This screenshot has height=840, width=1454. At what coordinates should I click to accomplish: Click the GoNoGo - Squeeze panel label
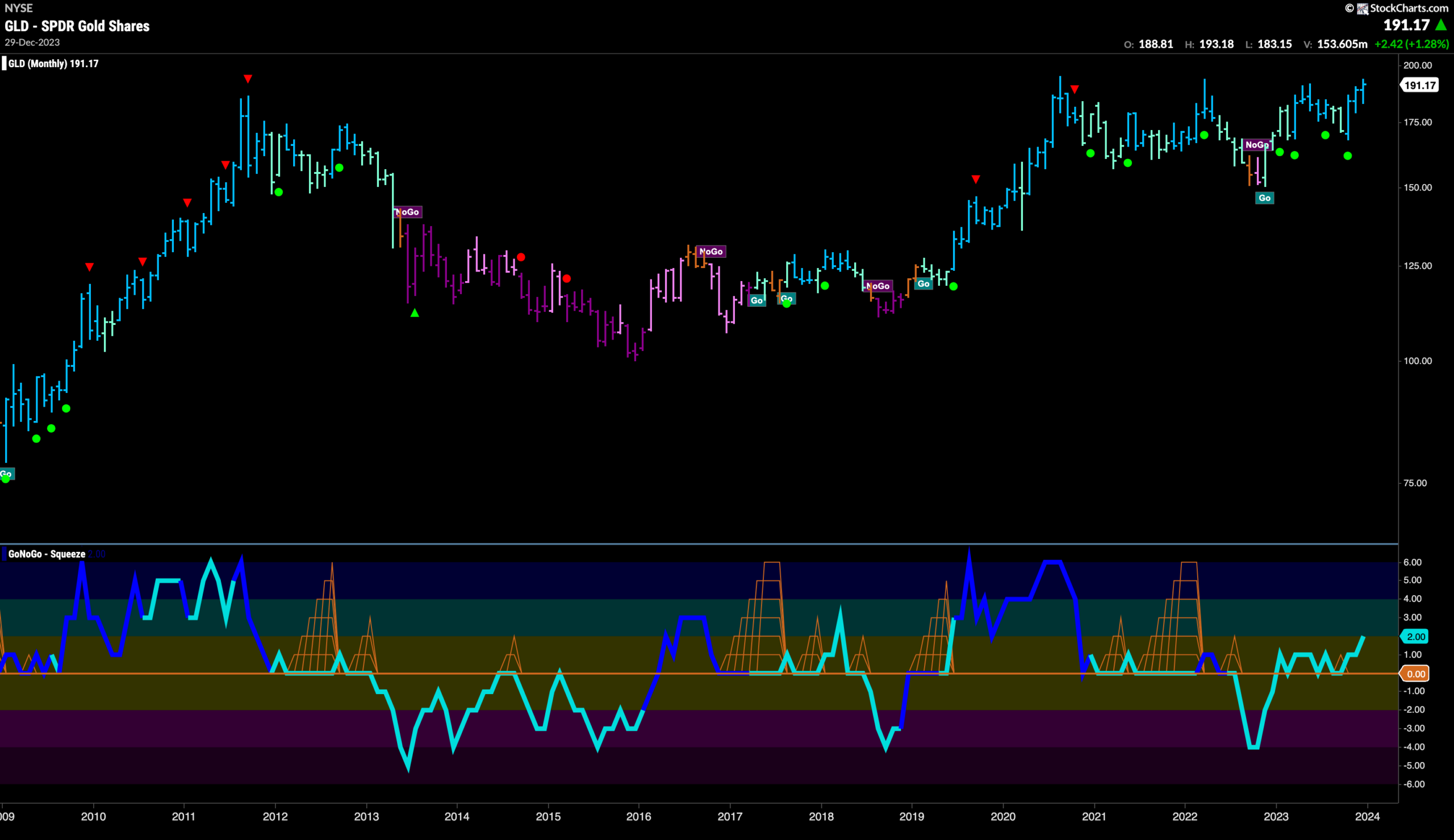click(x=47, y=554)
